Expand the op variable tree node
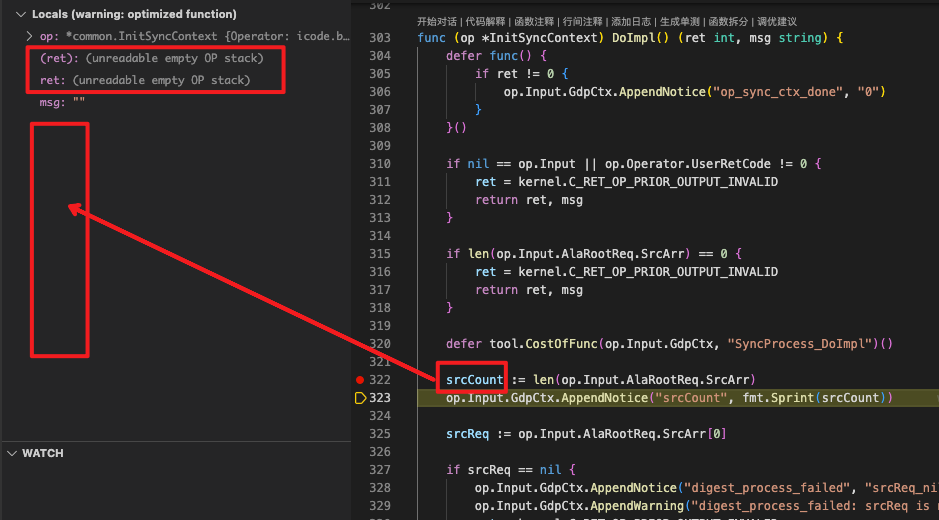This screenshot has height=520, width=939. coord(29,37)
